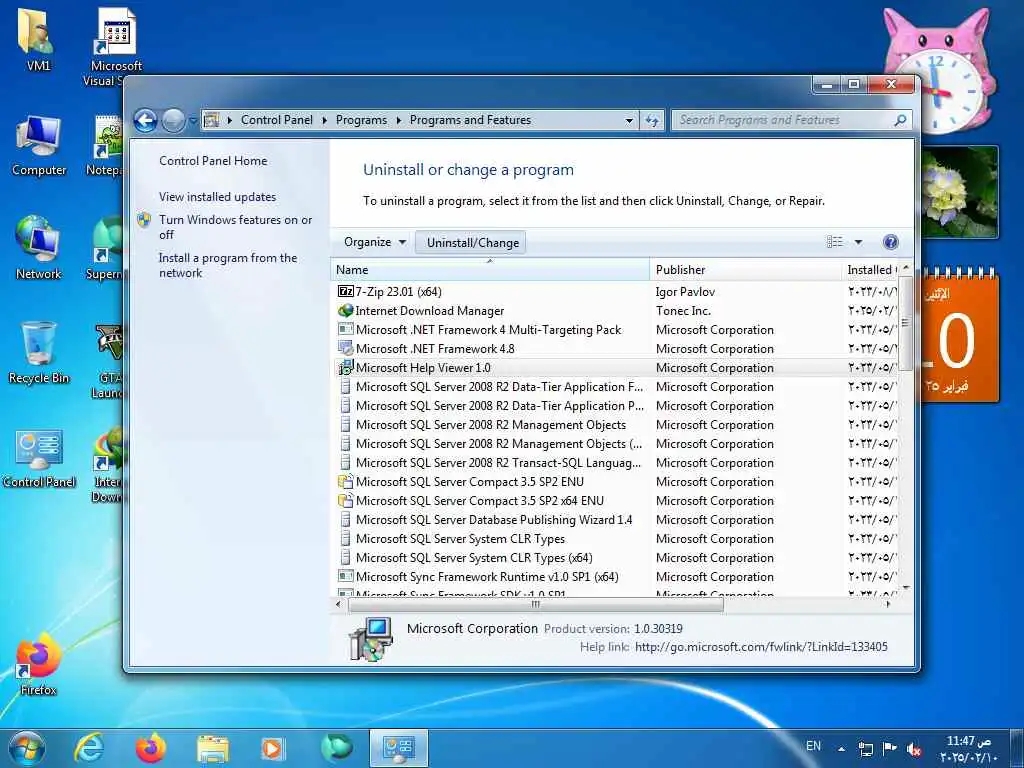
Task: Click the Control Panel breadcrumb
Action: [277, 120]
